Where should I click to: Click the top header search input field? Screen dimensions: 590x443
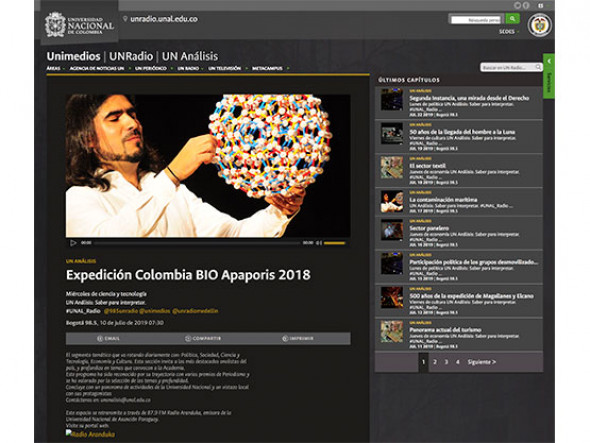(x=476, y=20)
